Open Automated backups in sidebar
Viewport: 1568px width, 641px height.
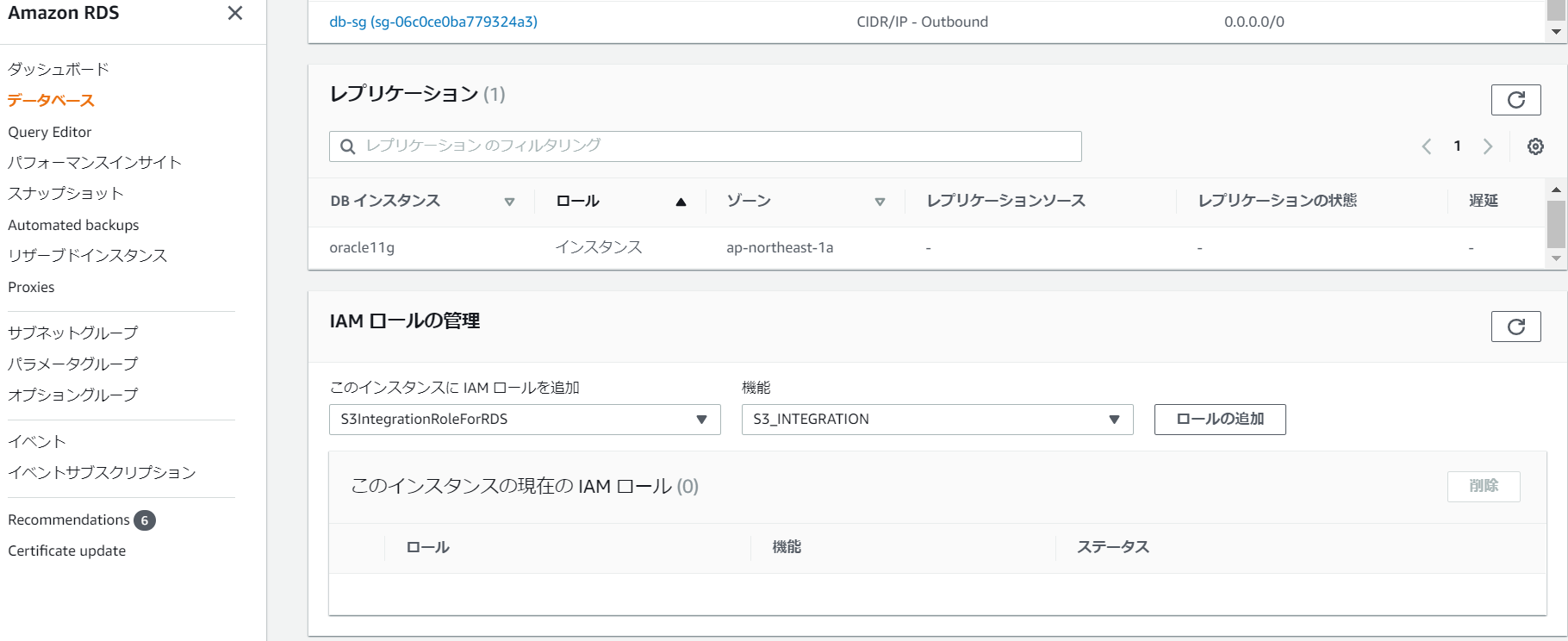coord(73,225)
